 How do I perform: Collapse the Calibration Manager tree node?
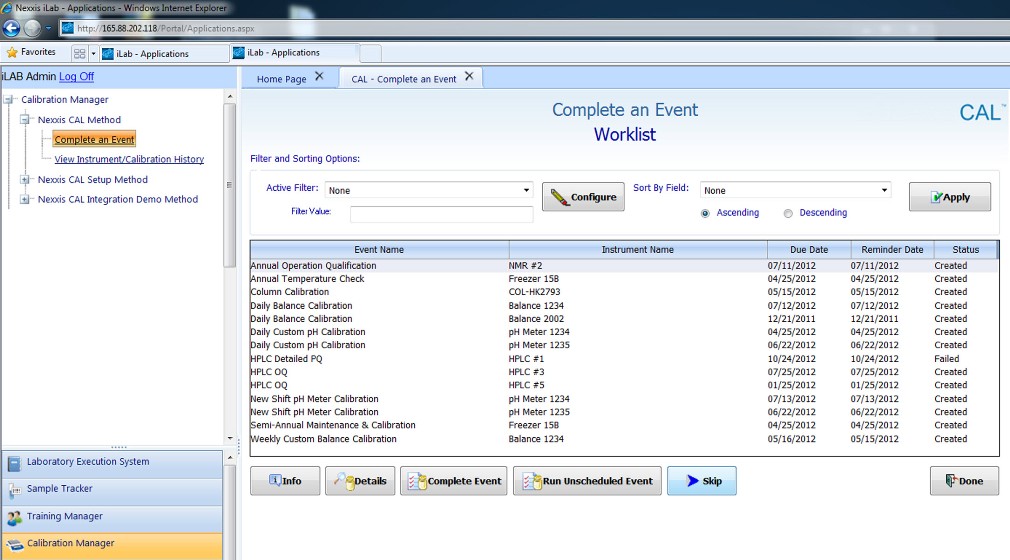click(x=9, y=100)
